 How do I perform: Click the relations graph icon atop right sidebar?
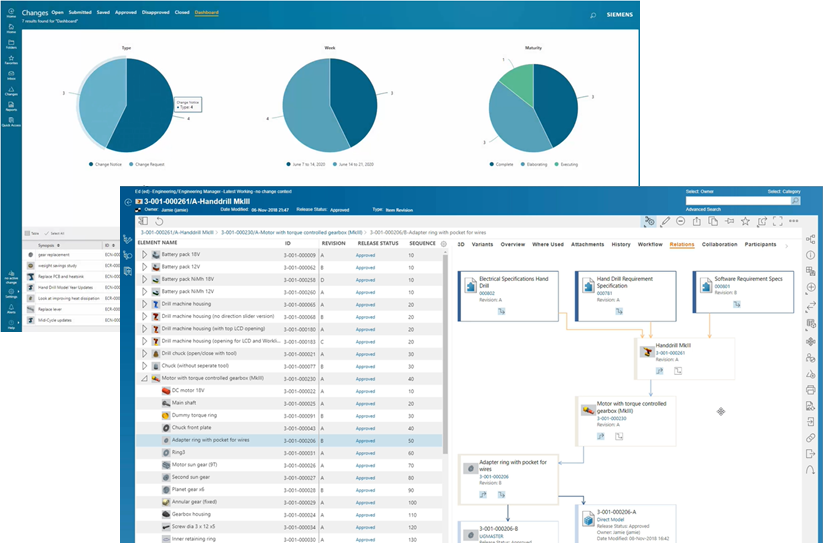click(x=811, y=239)
